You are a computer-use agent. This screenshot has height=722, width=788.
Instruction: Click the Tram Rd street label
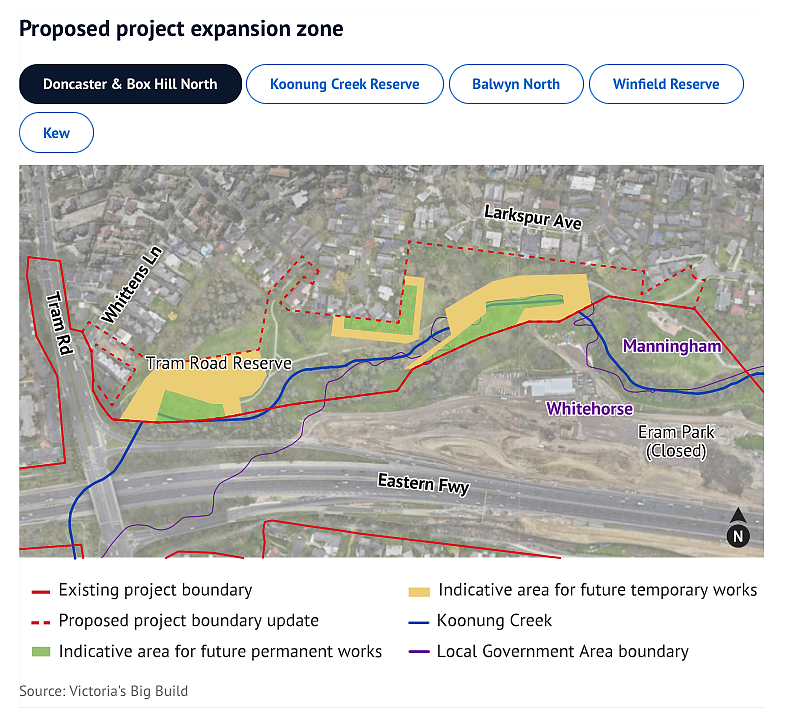pyautogui.click(x=60, y=323)
